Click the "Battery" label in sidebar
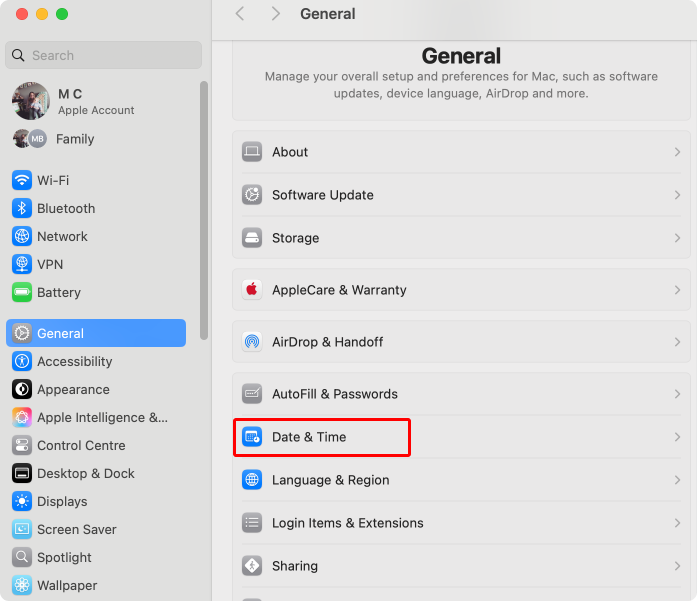697x601 pixels. coord(59,292)
